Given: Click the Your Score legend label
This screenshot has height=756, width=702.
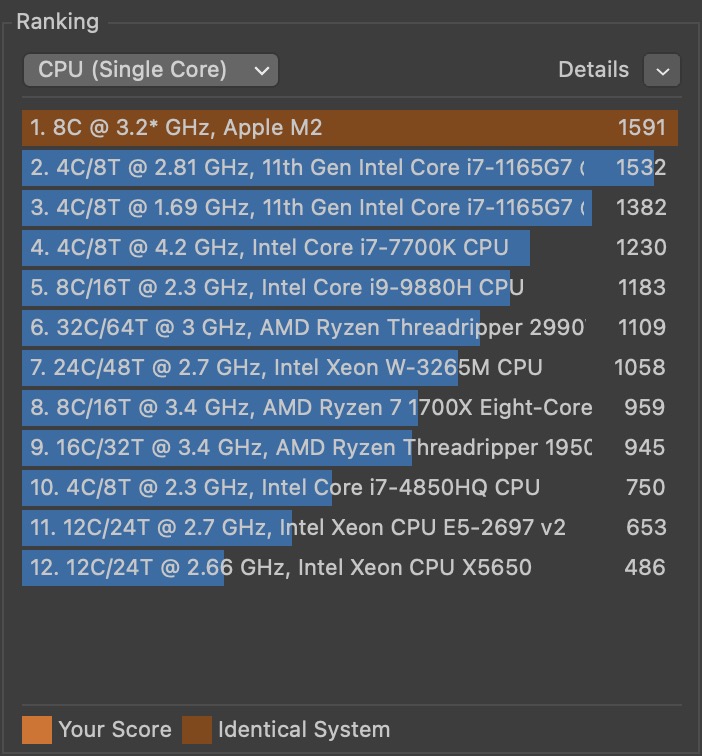Looking at the screenshot, I should coord(115,730).
